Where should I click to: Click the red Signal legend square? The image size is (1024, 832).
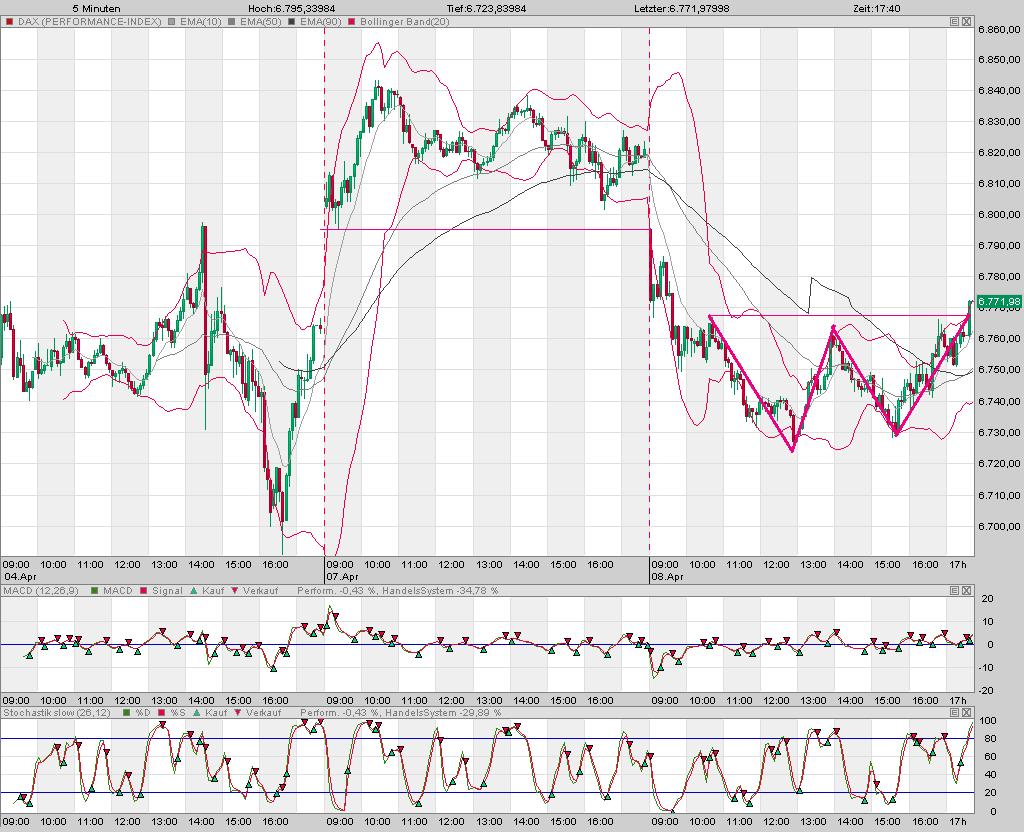(x=144, y=590)
